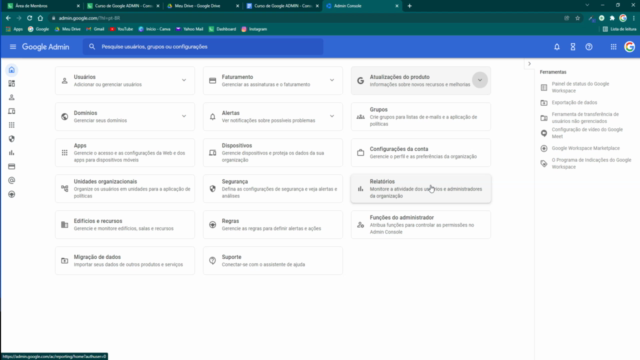Image resolution: width=640 pixels, height=360 pixels.
Task: Open the Yahoo Mail bookmark
Action: [190, 29]
